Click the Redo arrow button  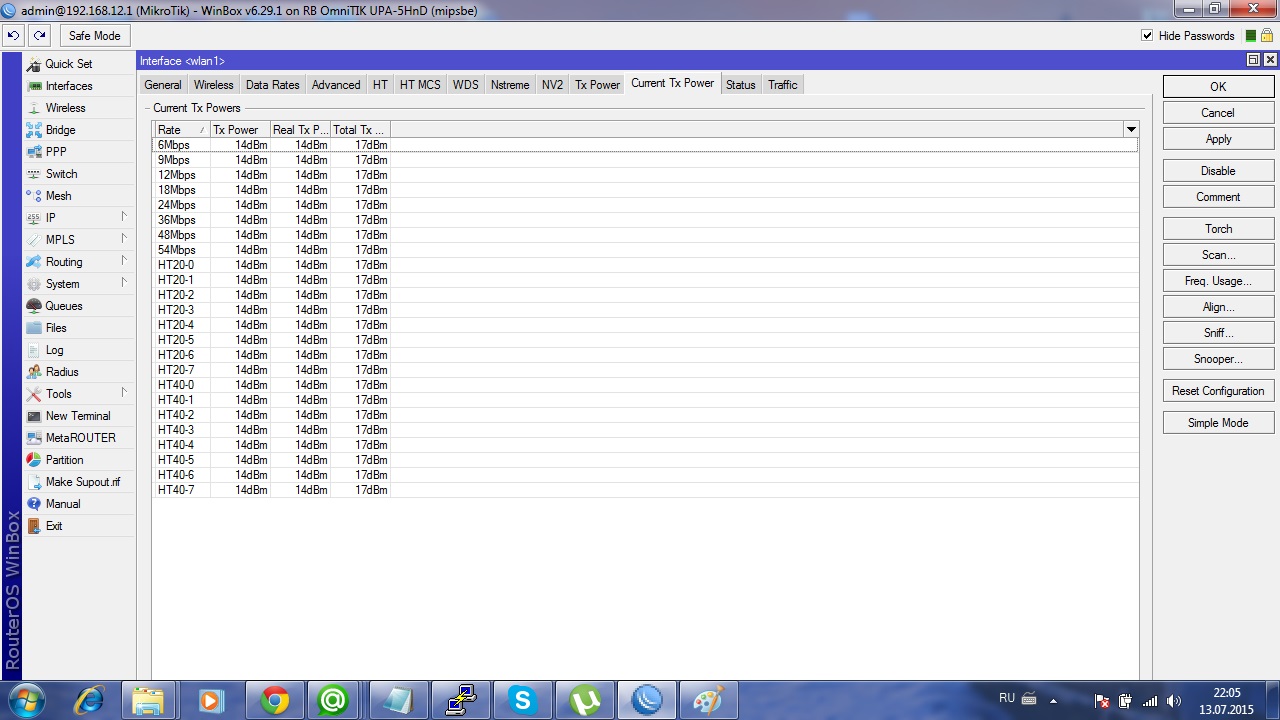(x=39, y=36)
